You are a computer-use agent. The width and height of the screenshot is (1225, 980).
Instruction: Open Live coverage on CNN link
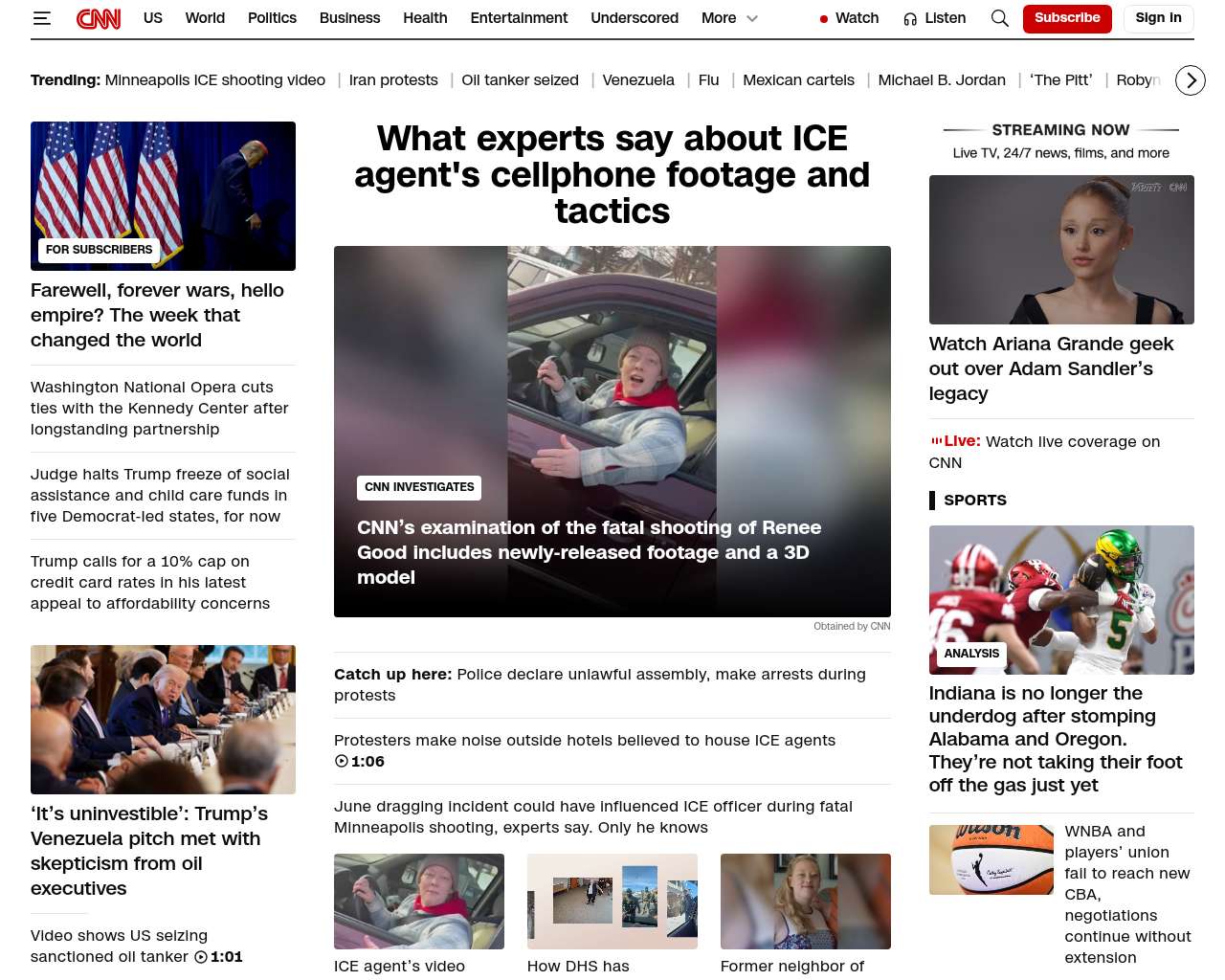[1044, 452]
